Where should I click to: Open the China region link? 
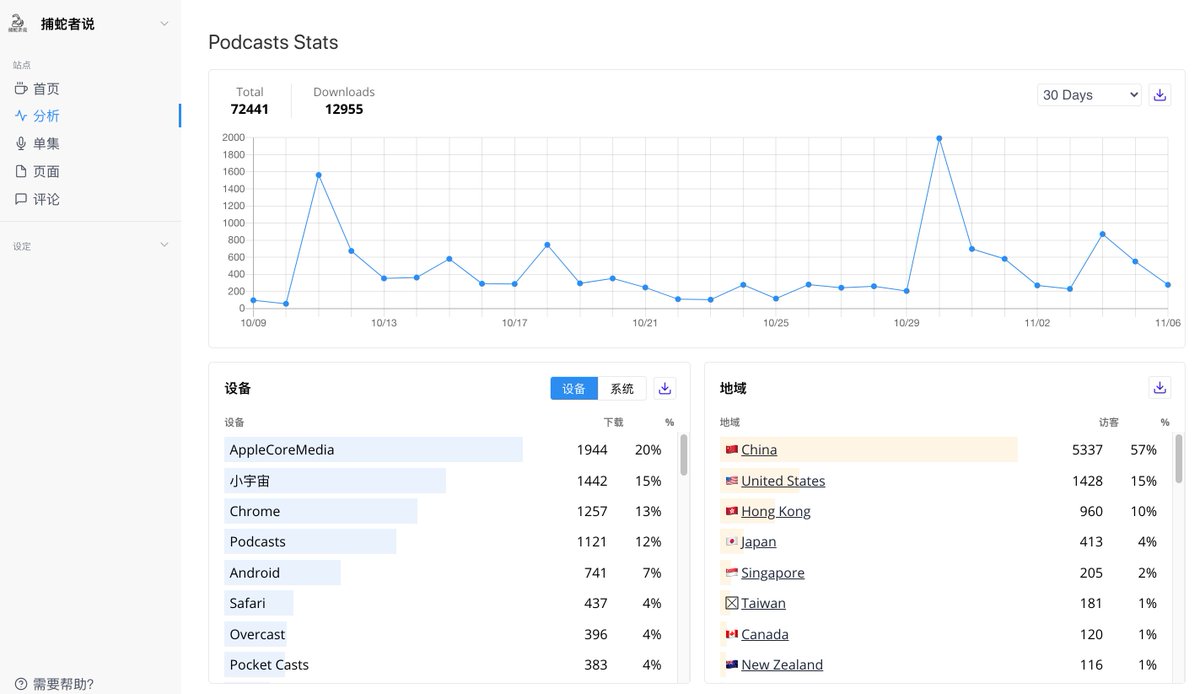tap(759, 450)
